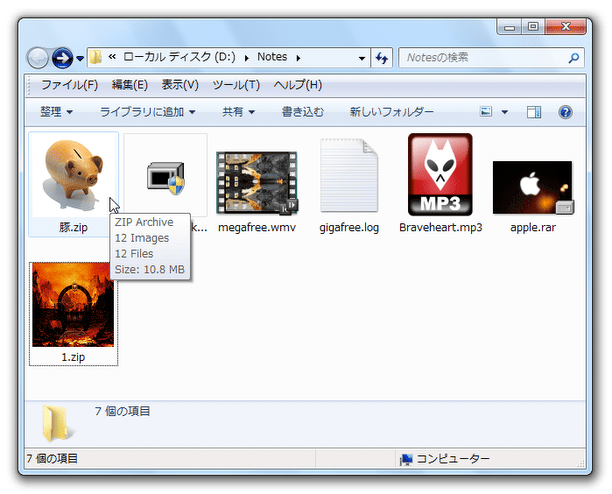Open the ヘルプ(H) menu
Viewport: 612px width, 494px height.
coord(297,85)
